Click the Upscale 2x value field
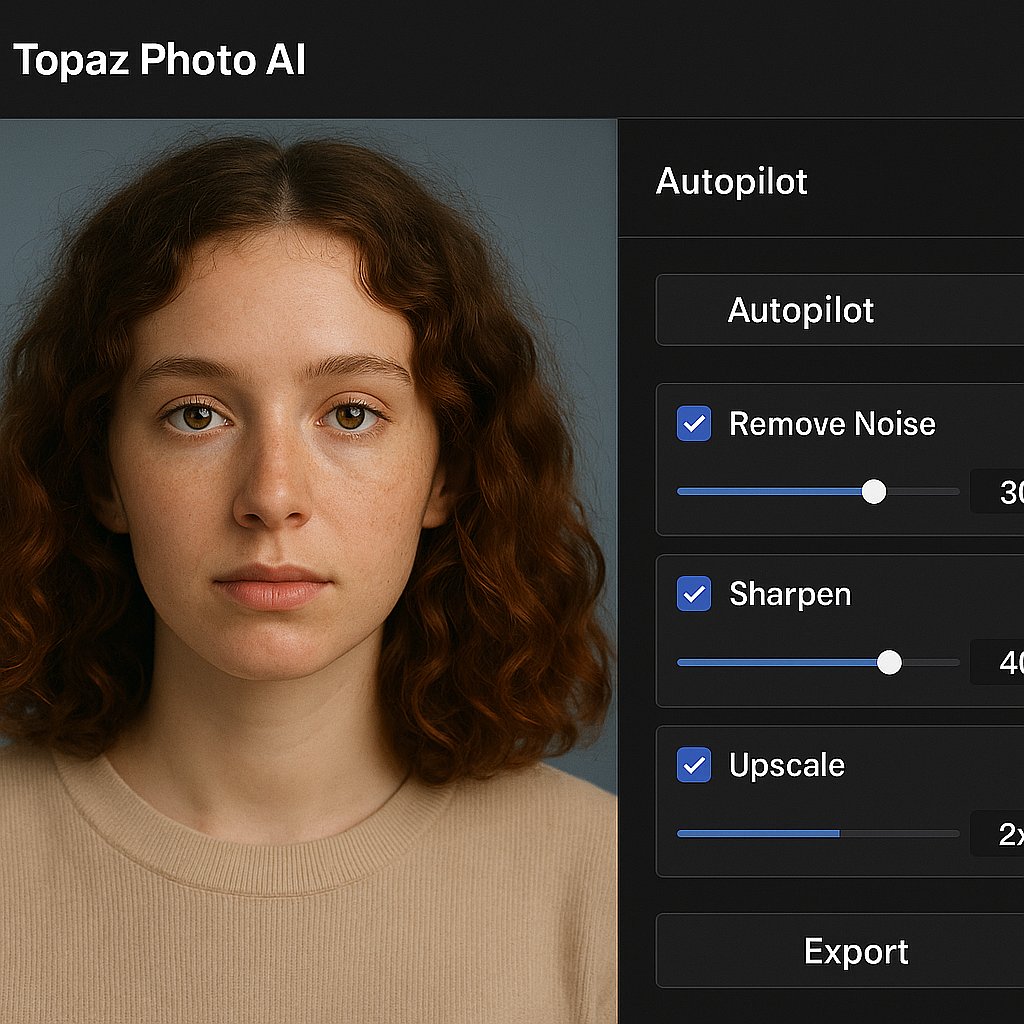 pos(997,833)
